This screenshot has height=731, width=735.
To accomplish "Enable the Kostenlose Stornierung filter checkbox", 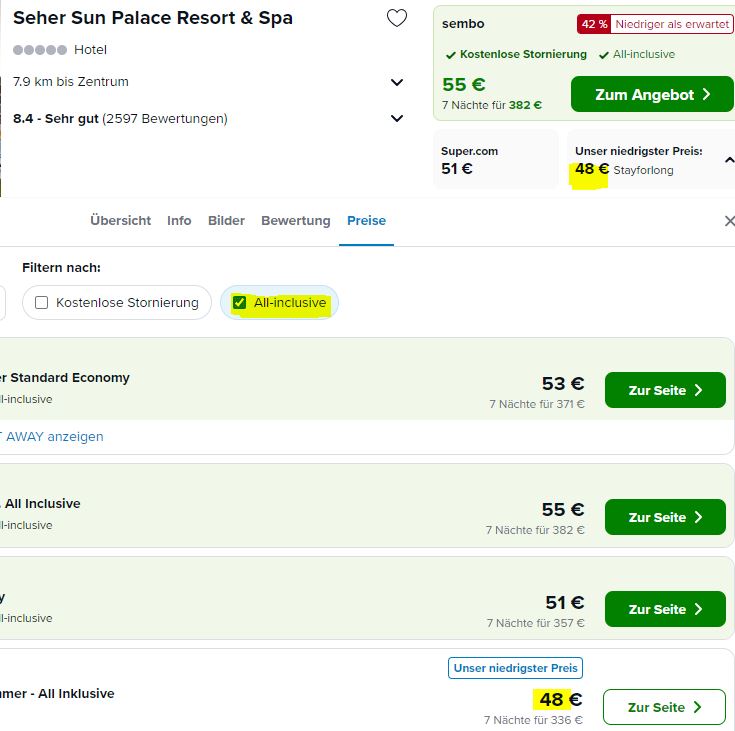I will [42, 302].
